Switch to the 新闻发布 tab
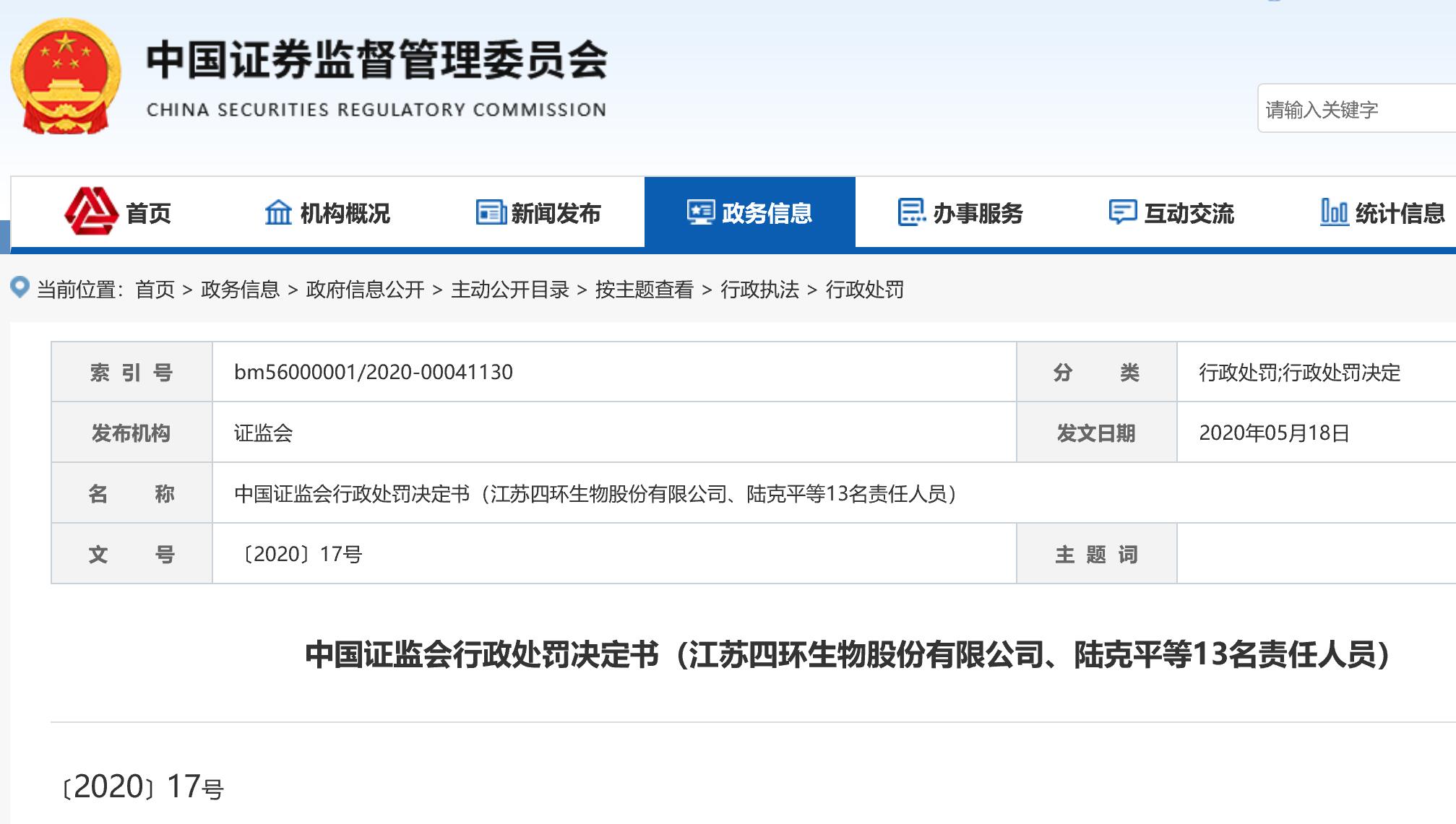This screenshot has width=1456, height=824. coord(555,214)
